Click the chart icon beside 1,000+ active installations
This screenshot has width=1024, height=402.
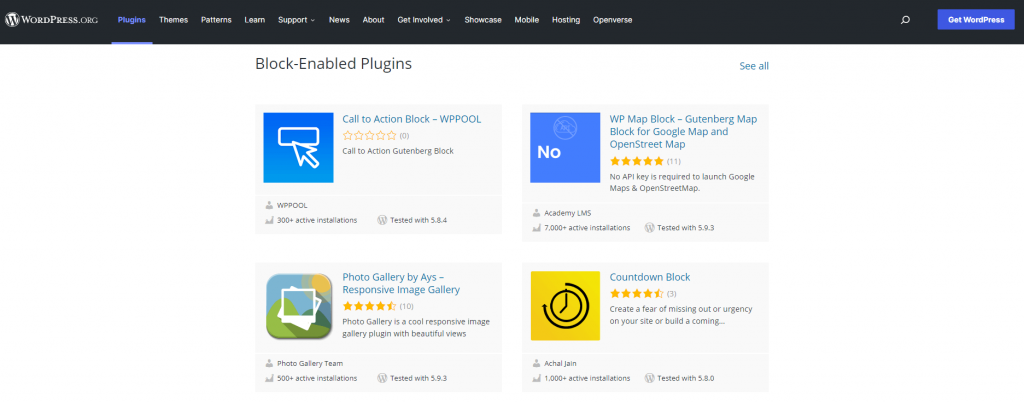point(536,379)
